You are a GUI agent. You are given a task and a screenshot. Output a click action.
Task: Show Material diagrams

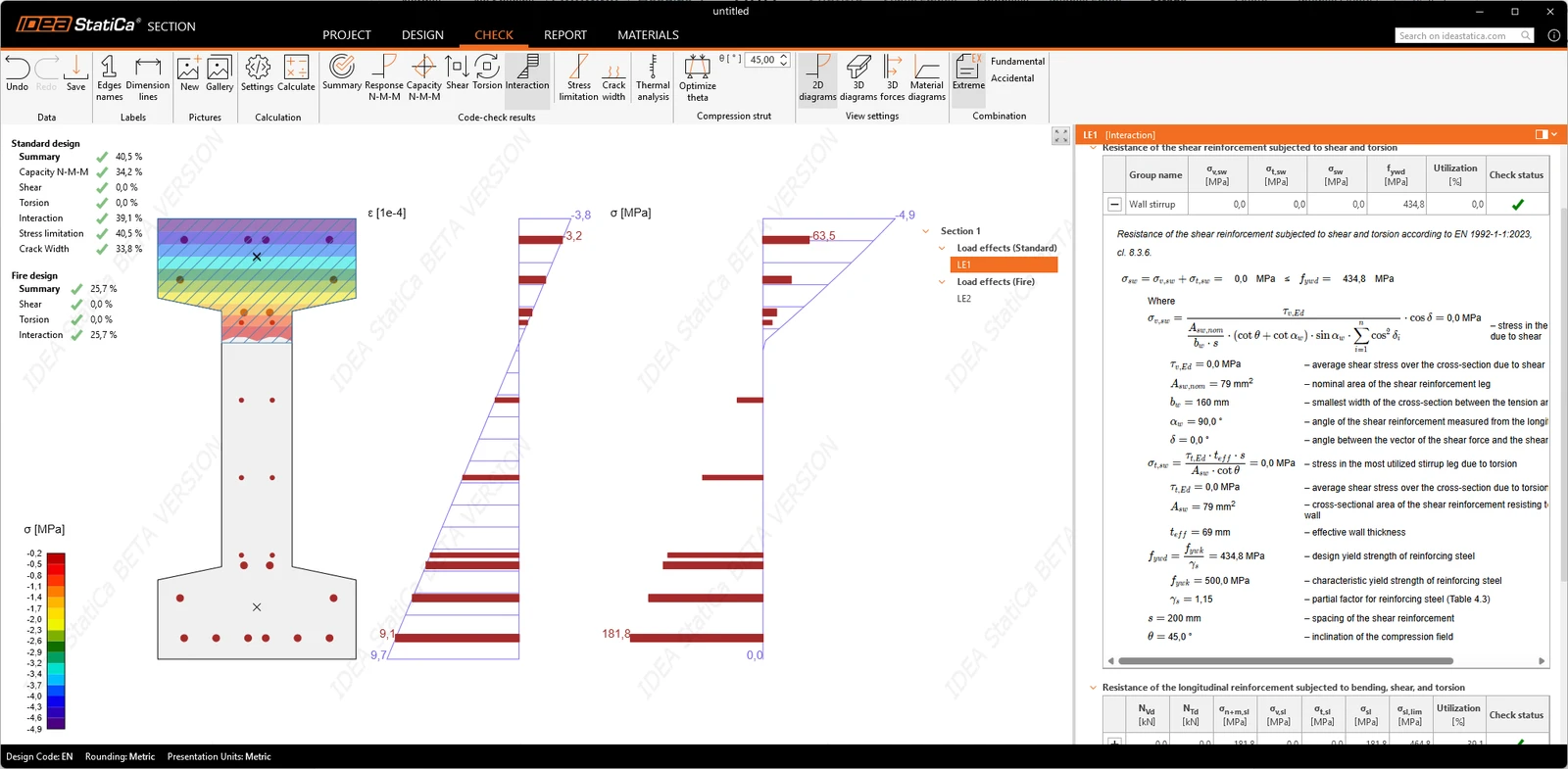(x=927, y=77)
